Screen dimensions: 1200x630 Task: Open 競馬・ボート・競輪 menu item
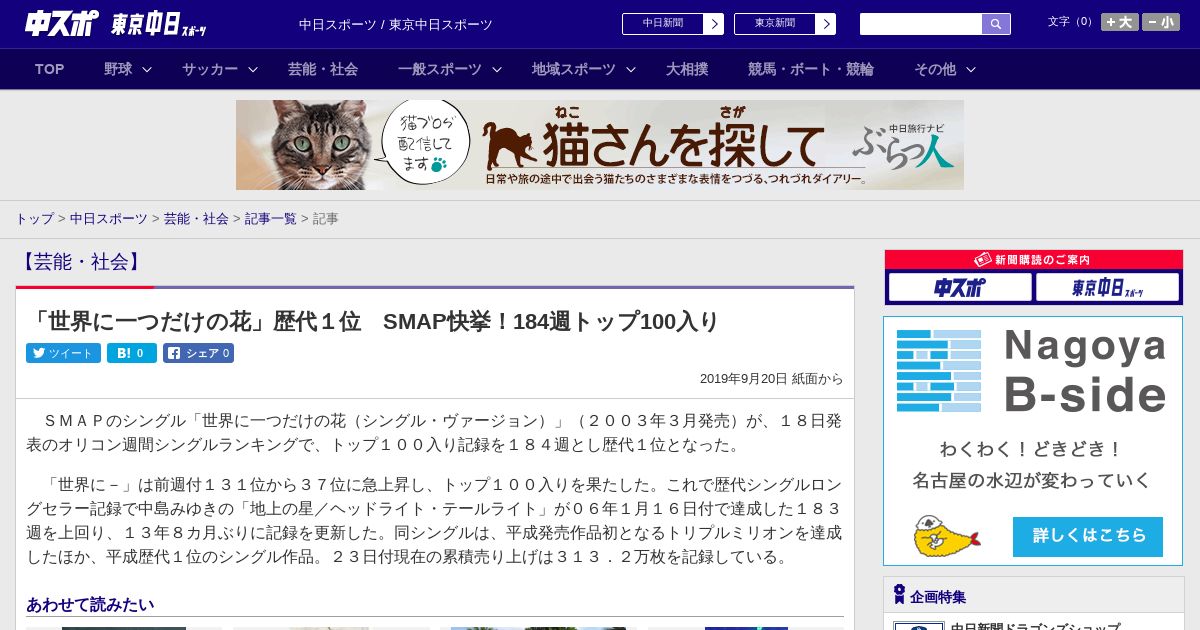pos(811,69)
